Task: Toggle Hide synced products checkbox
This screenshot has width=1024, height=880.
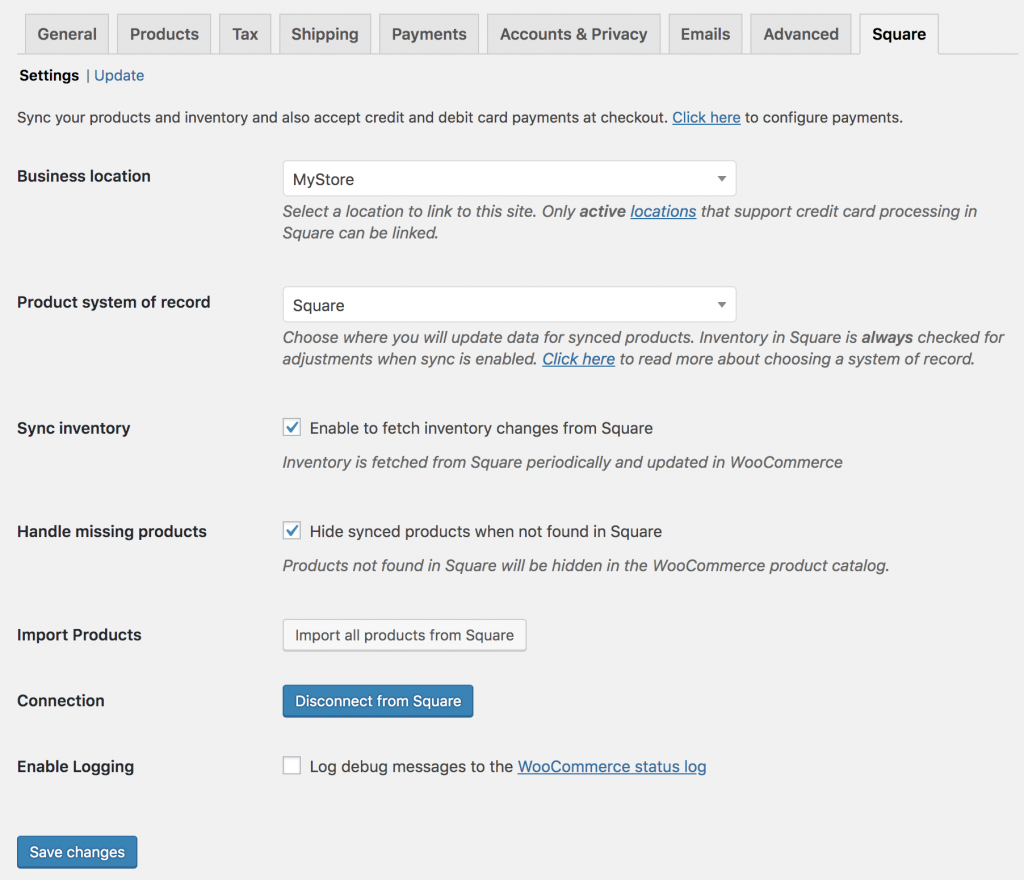Action: [x=292, y=531]
